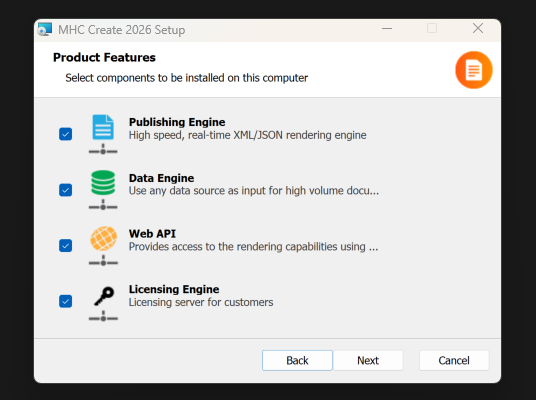Click the orange document logo in header
Viewport: 536px width, 400px height.
coord(474,70)
